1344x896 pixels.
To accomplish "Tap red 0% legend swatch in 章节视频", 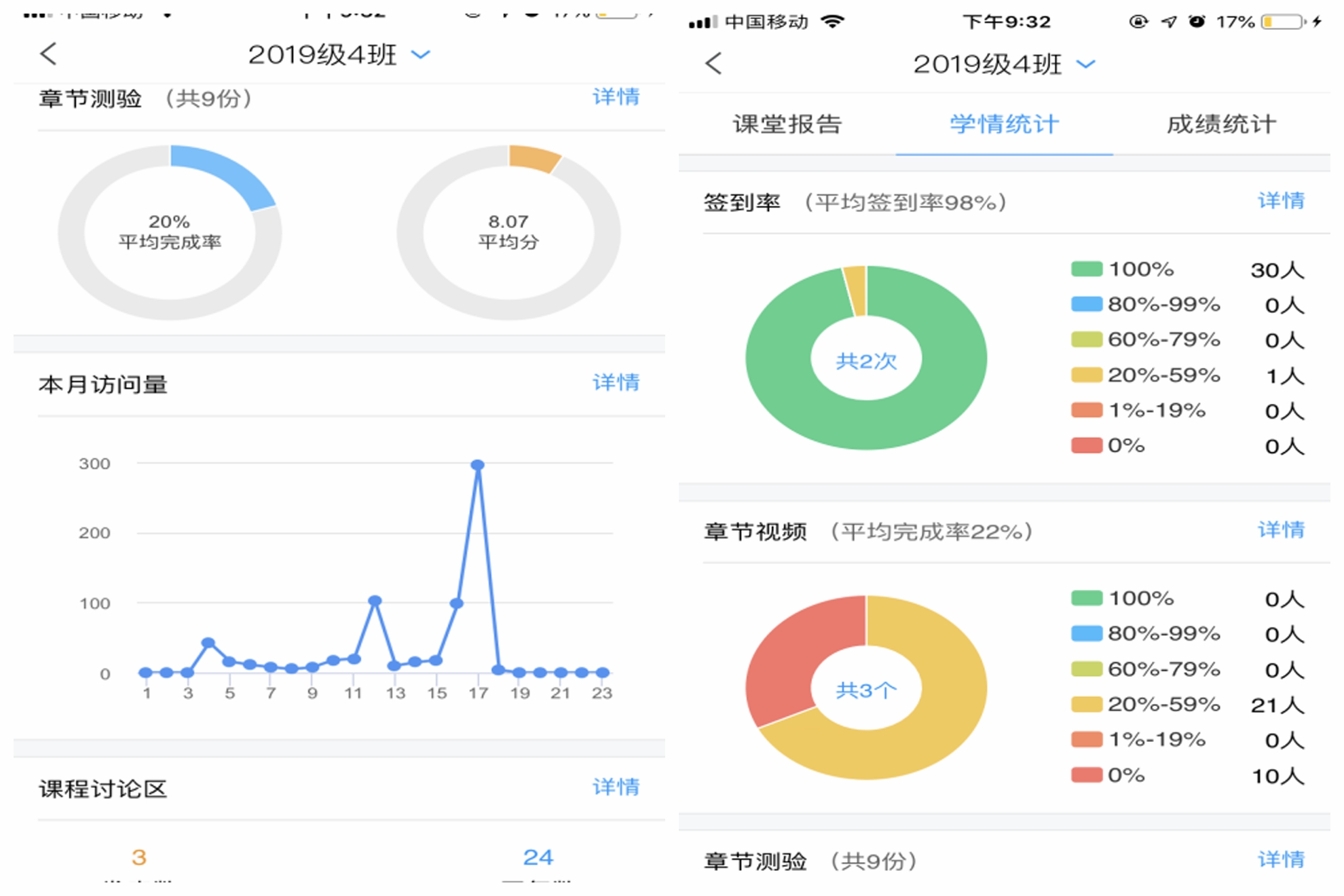I will (x=1086, y=774).
